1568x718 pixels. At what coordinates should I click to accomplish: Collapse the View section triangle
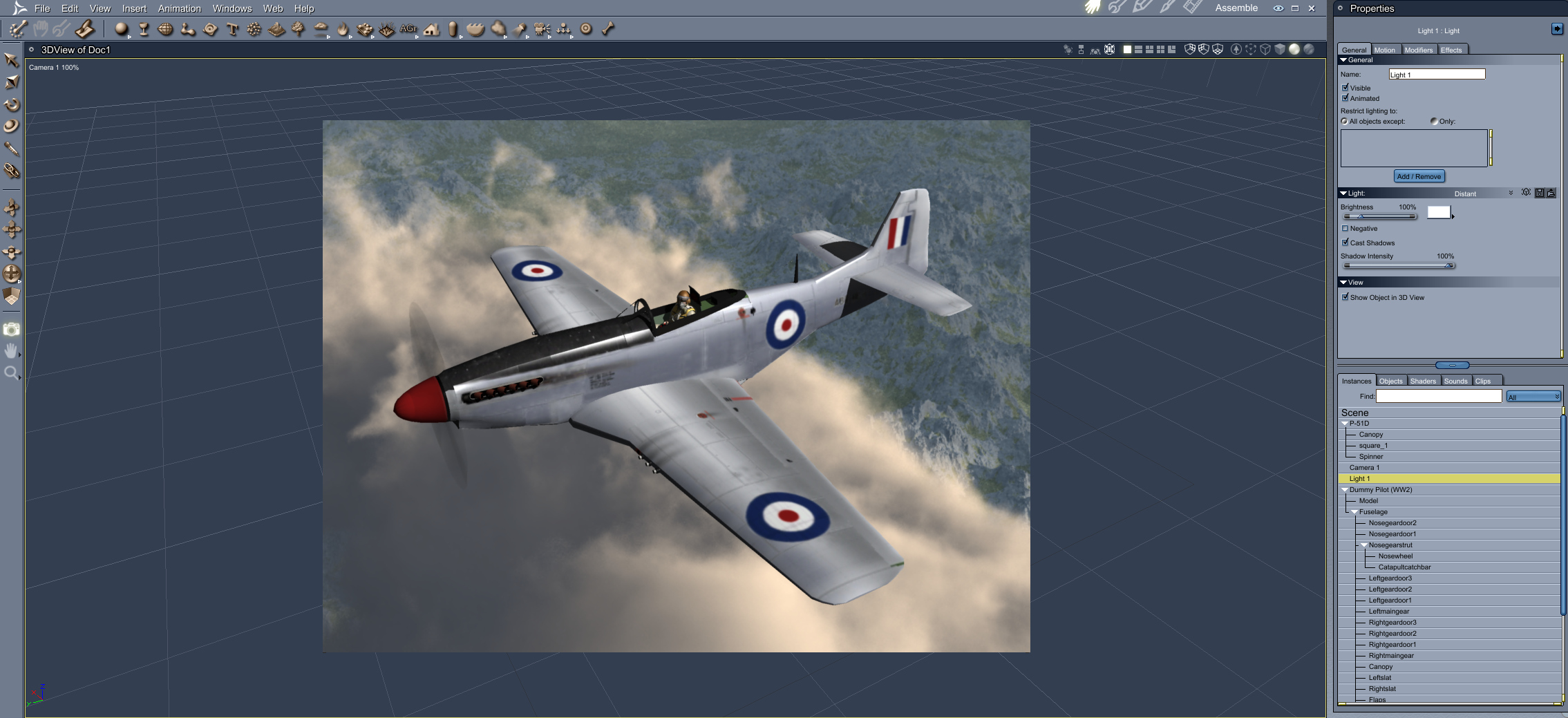pyautogui.click(x=1343, y=283)
